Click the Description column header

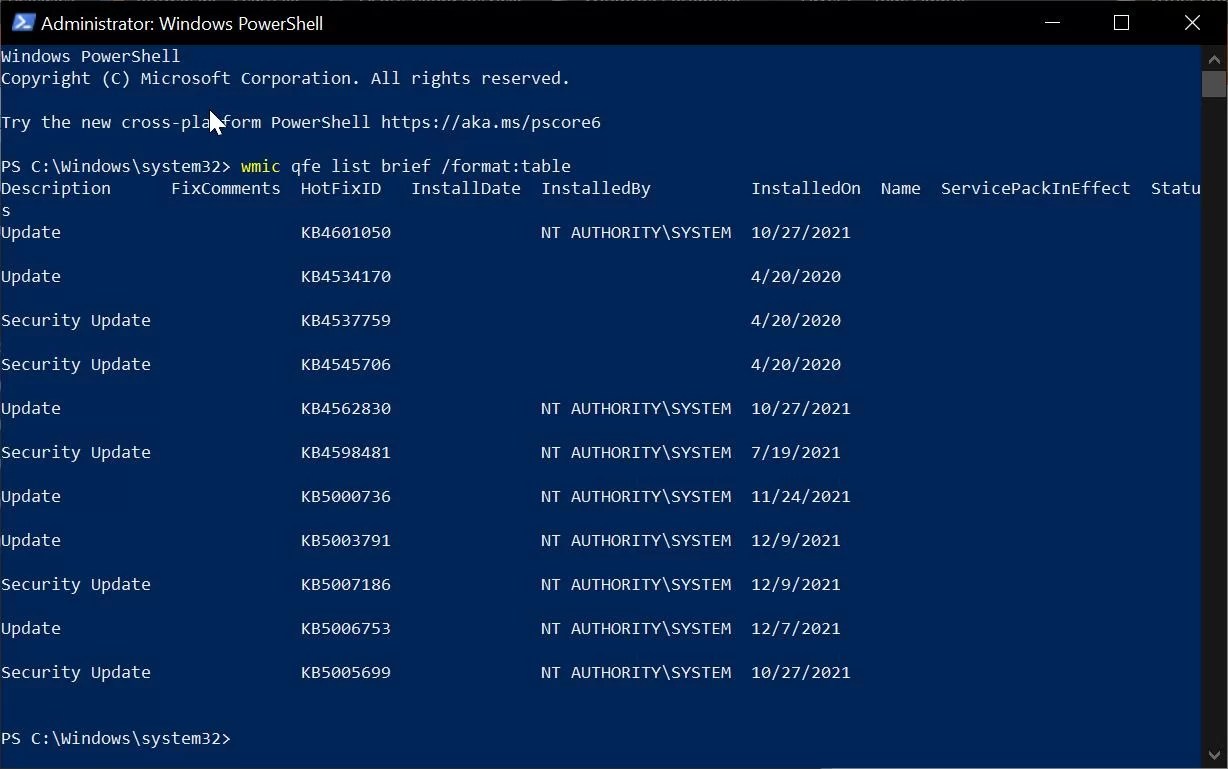pos(55,188)
